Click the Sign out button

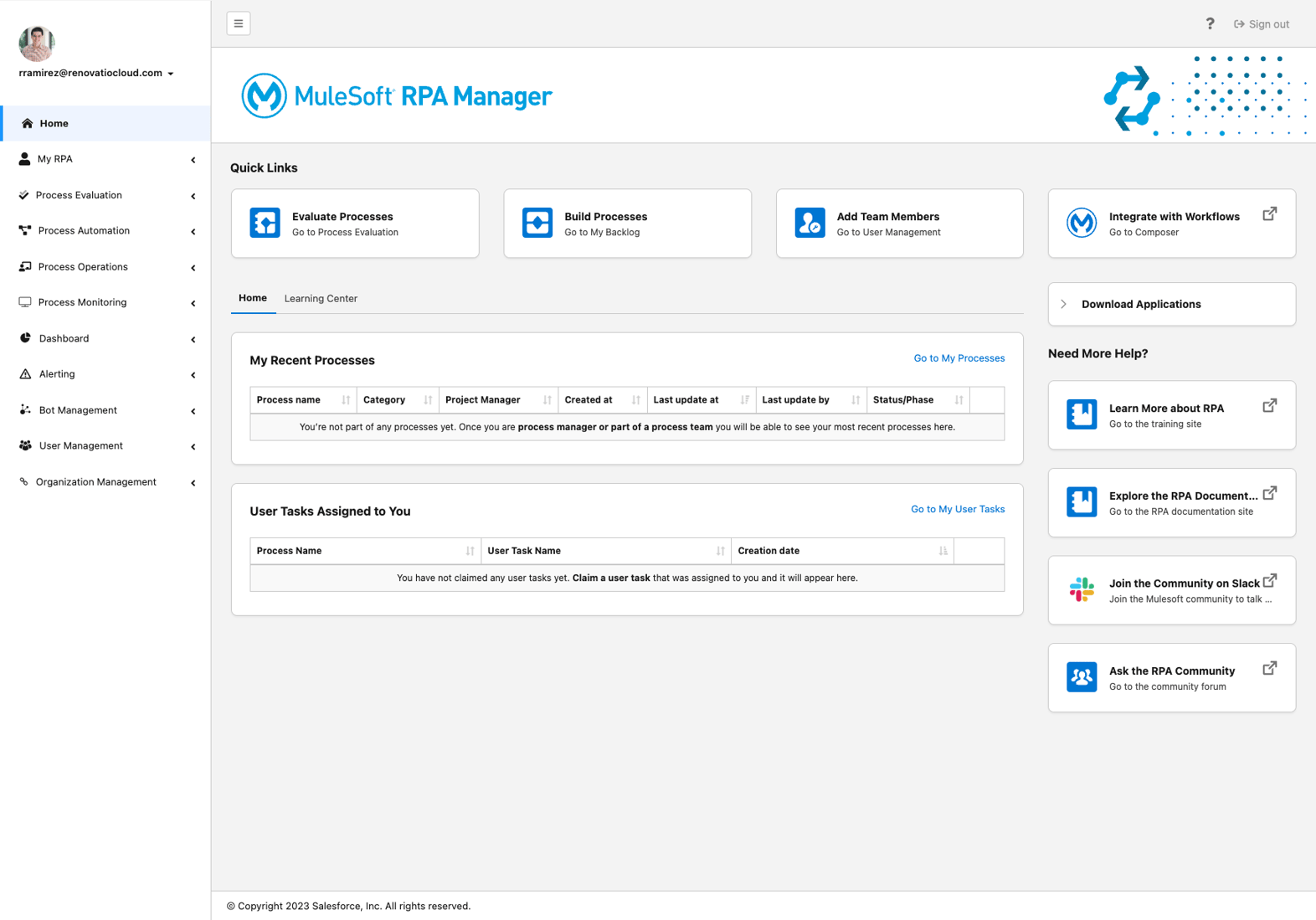coord(1261,24)
